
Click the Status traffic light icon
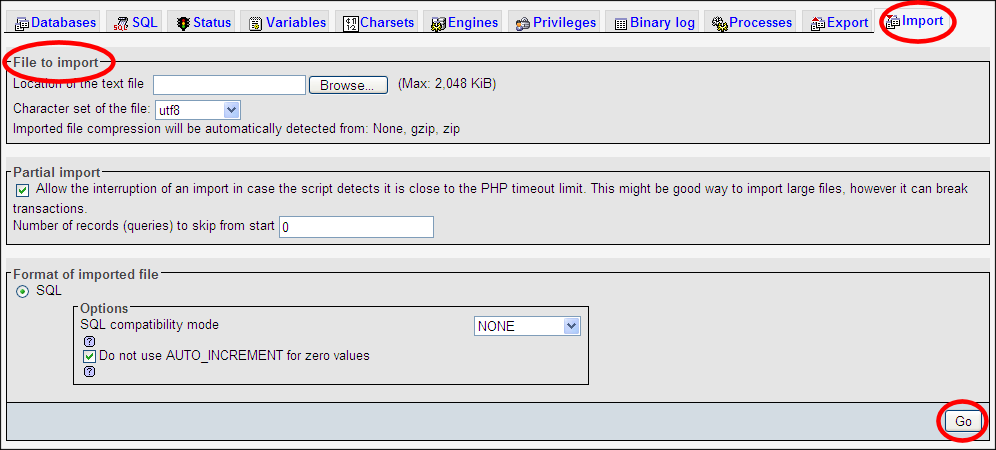coord(184,24)
